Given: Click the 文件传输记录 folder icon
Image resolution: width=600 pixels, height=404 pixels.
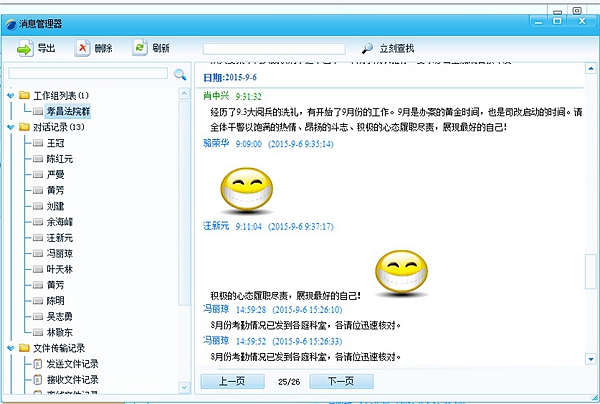Looking at the screenshot, I should tap(24, 349).
